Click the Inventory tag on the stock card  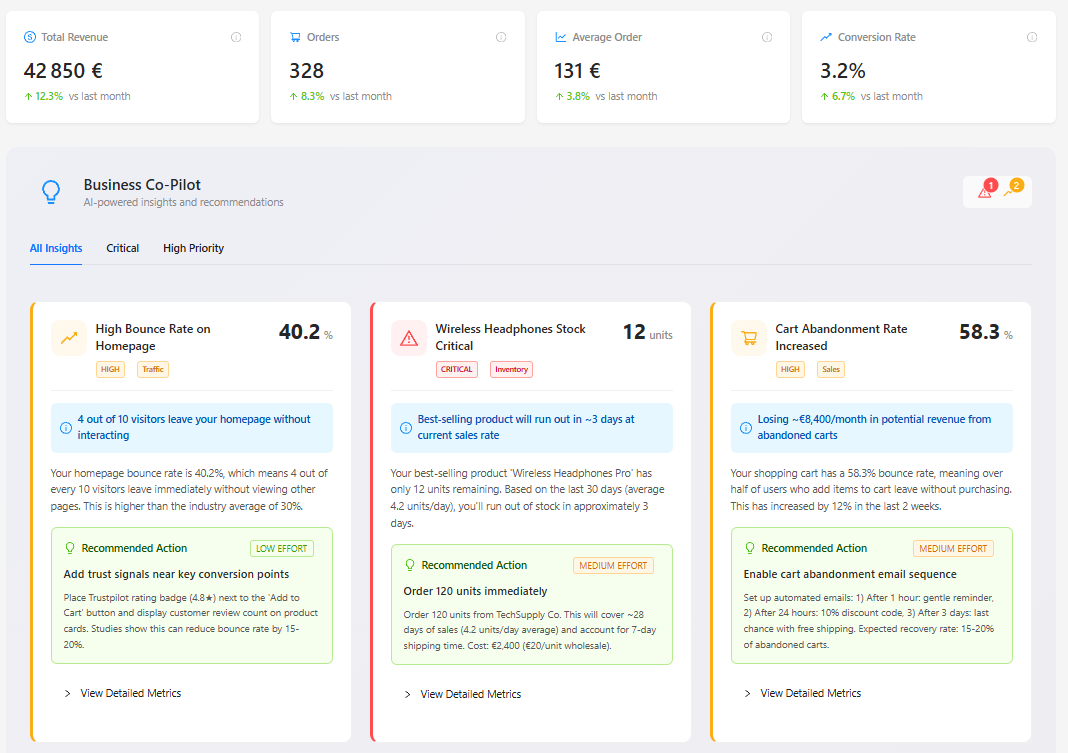point(511,369)
